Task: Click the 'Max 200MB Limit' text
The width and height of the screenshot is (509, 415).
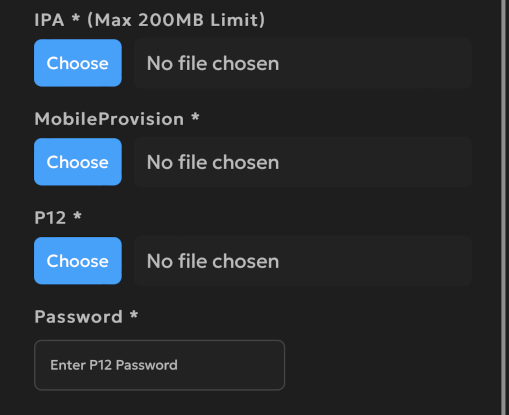Action: pyautogui.click(x=176, y=20)
